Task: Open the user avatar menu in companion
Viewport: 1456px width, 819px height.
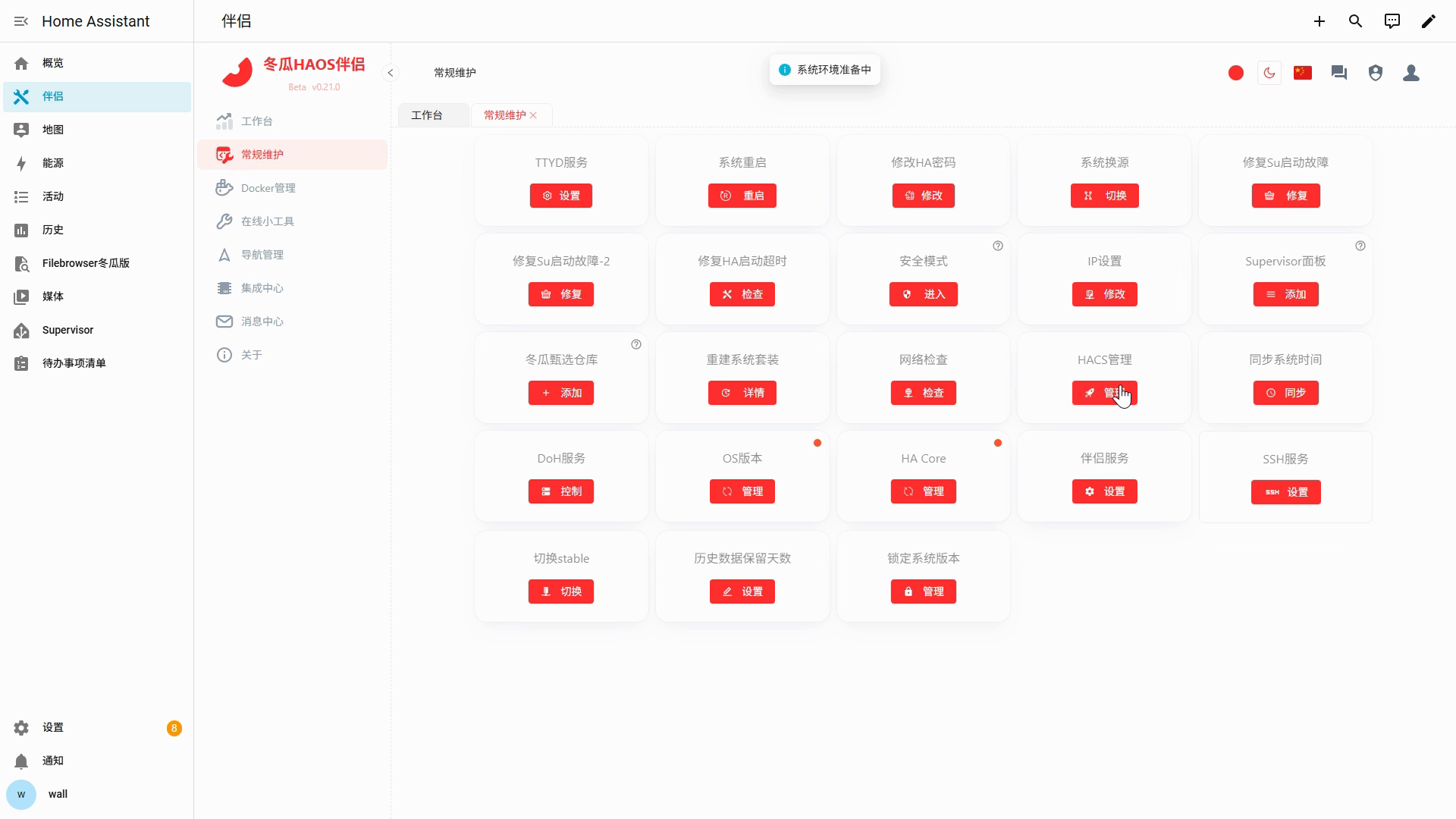Action: (1411, 73)
